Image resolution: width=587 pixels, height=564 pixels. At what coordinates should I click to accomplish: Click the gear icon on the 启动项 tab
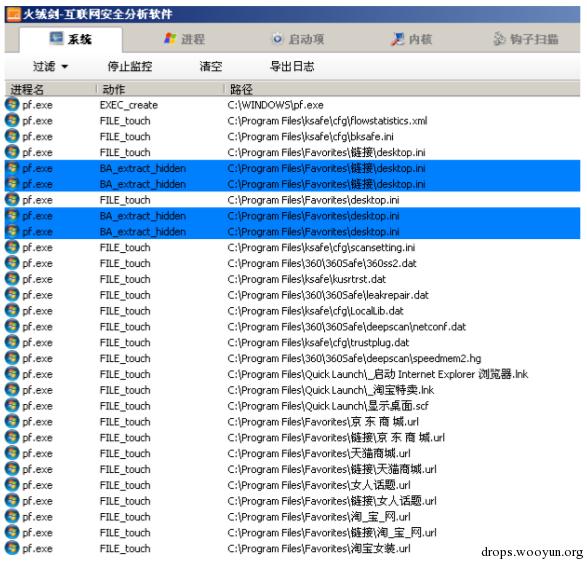coord(277,39)
